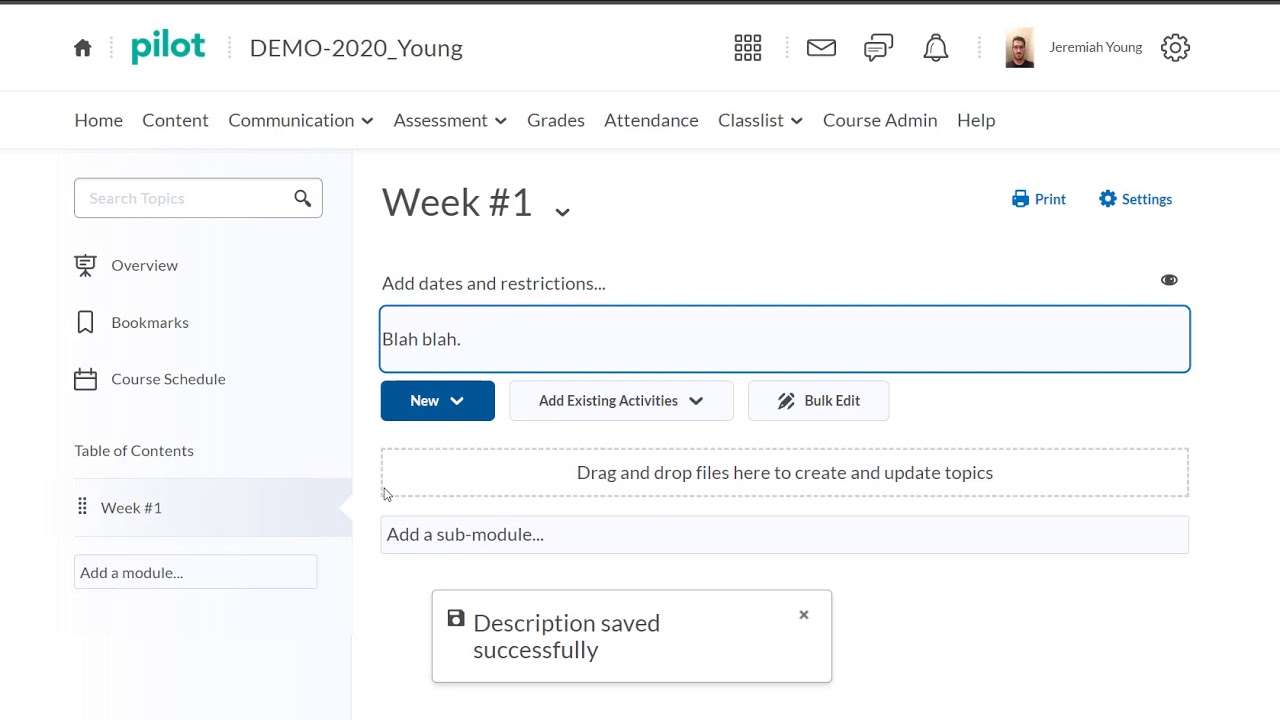1280x720 pixels.
Task: Click the printer icon
Action: [1020, 199]
